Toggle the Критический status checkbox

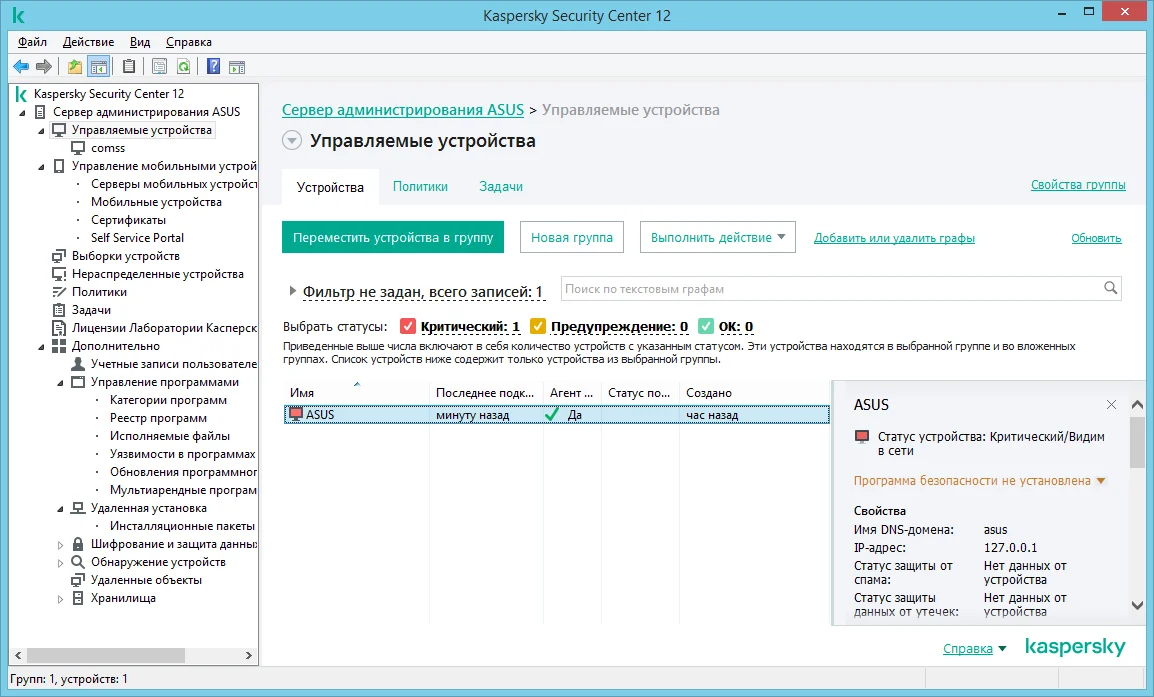click(408, 326)
